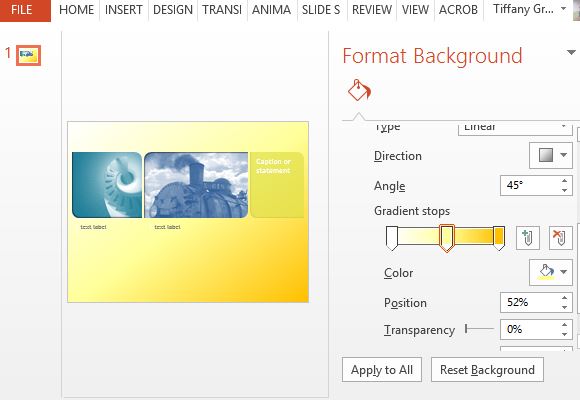Increase Transparency with the up arrow
This screenshot has width=580, height=400.
[x=564, y=325]
